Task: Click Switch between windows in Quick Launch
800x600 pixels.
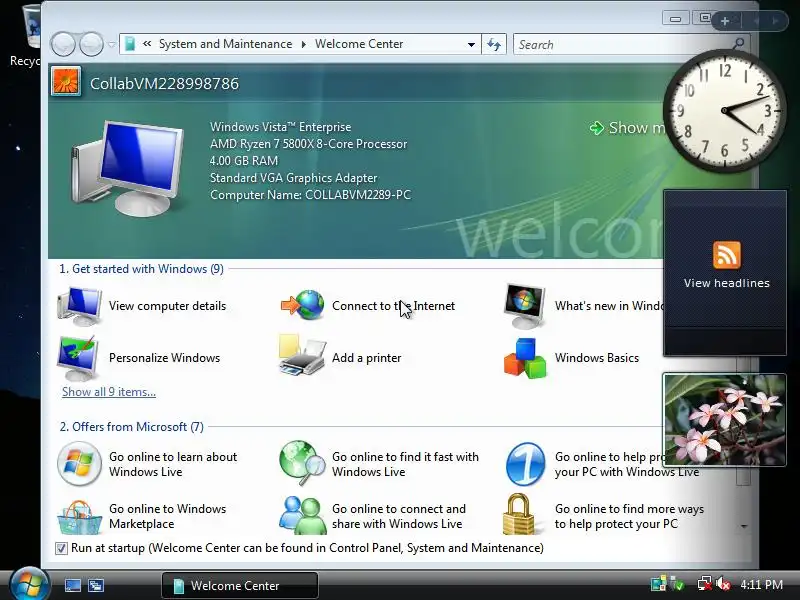Action: click(96, 585)
